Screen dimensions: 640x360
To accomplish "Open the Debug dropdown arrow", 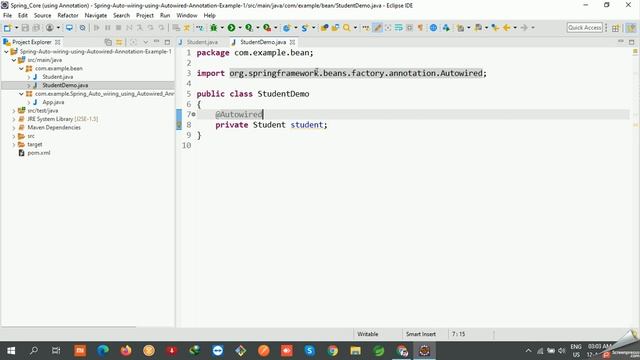I will (222, 28).
